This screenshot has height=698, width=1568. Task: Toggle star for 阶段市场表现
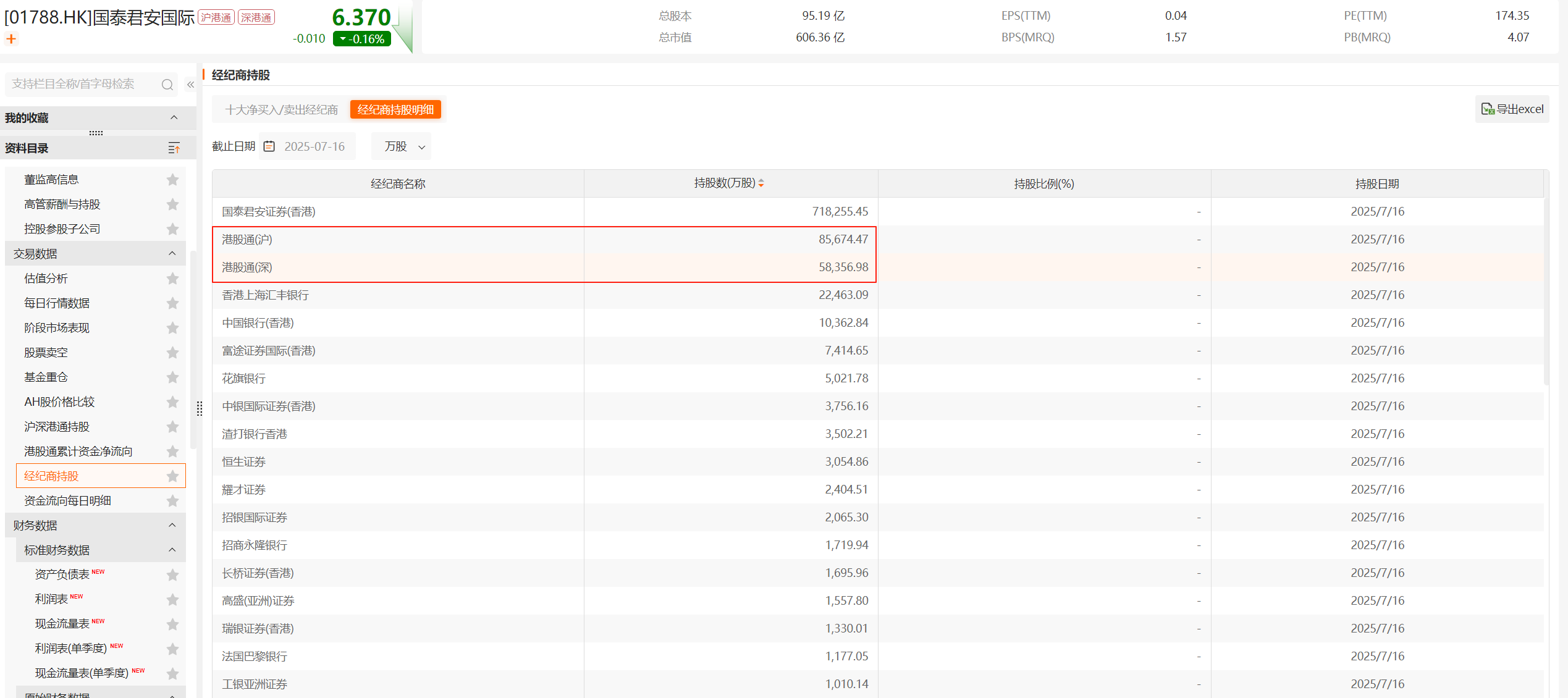(172, 328)
